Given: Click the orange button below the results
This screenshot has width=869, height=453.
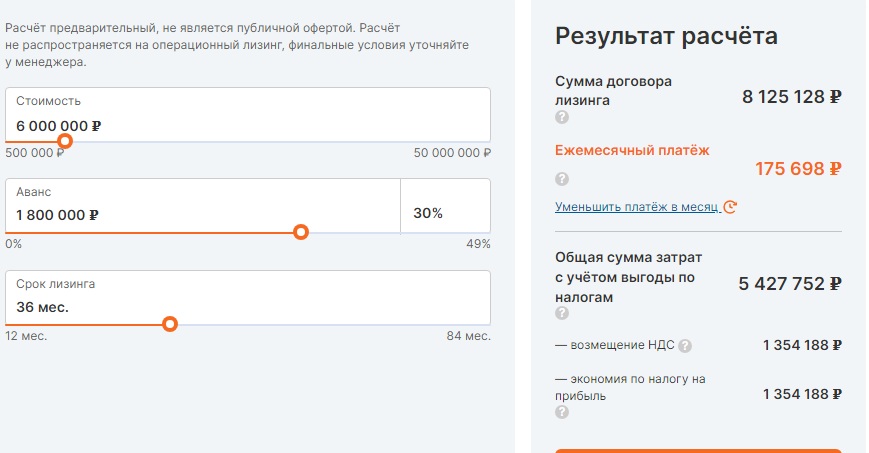Looking at the screenshot, I should click(x=698, y=451).
